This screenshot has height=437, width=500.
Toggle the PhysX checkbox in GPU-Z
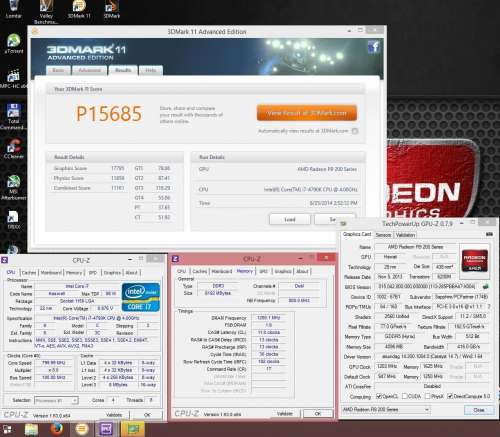pyautogui.click(x=427, y=396)
